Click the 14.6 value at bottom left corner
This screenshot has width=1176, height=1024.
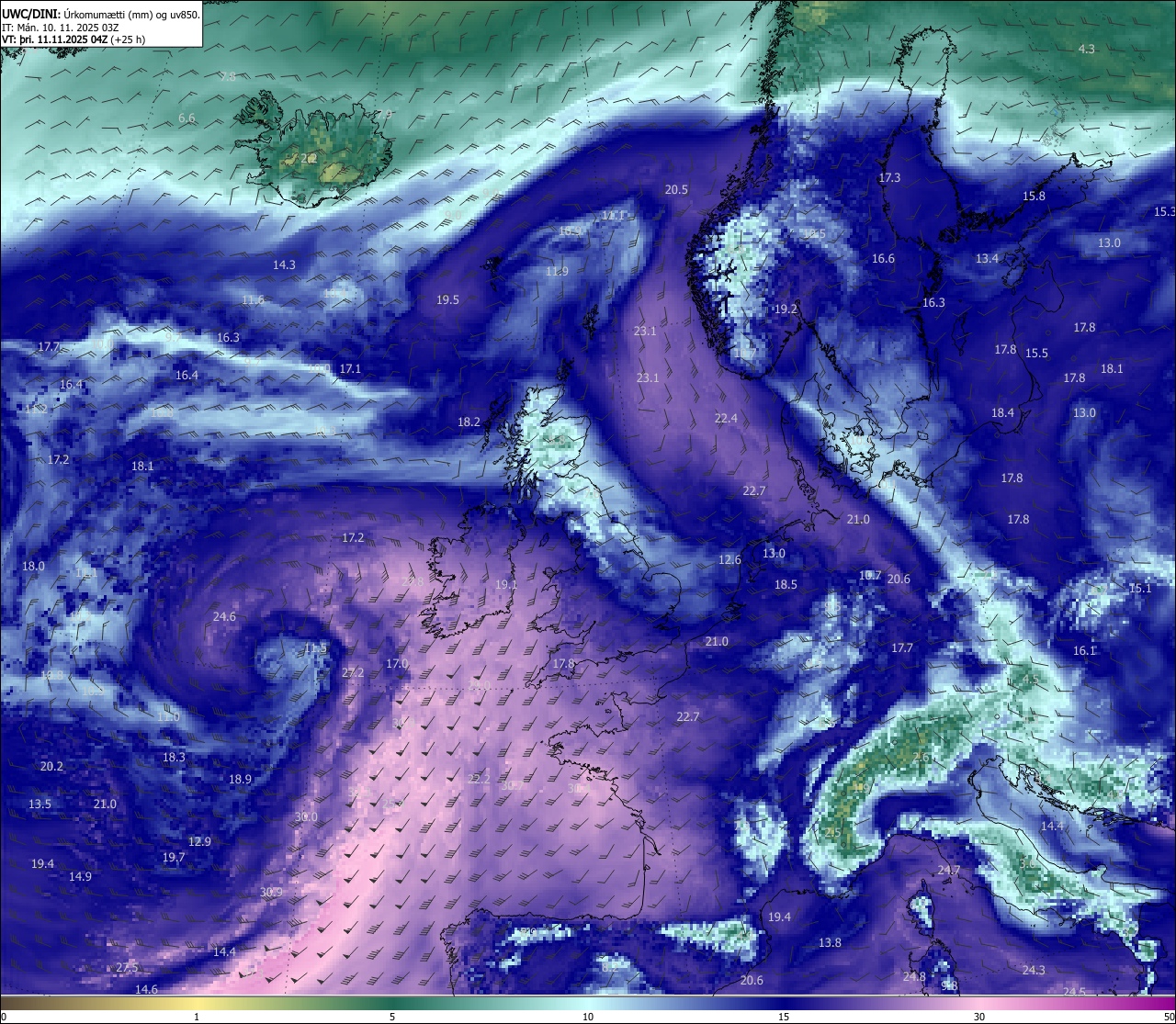pyautogui.click(x=146, y=989)
